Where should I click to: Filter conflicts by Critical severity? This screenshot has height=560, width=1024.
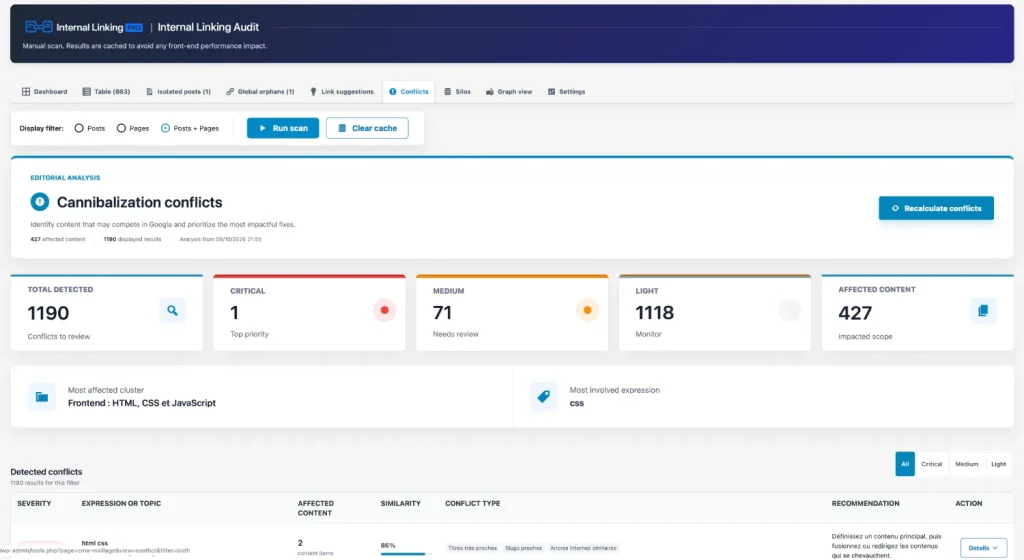[x=931, y=464]
